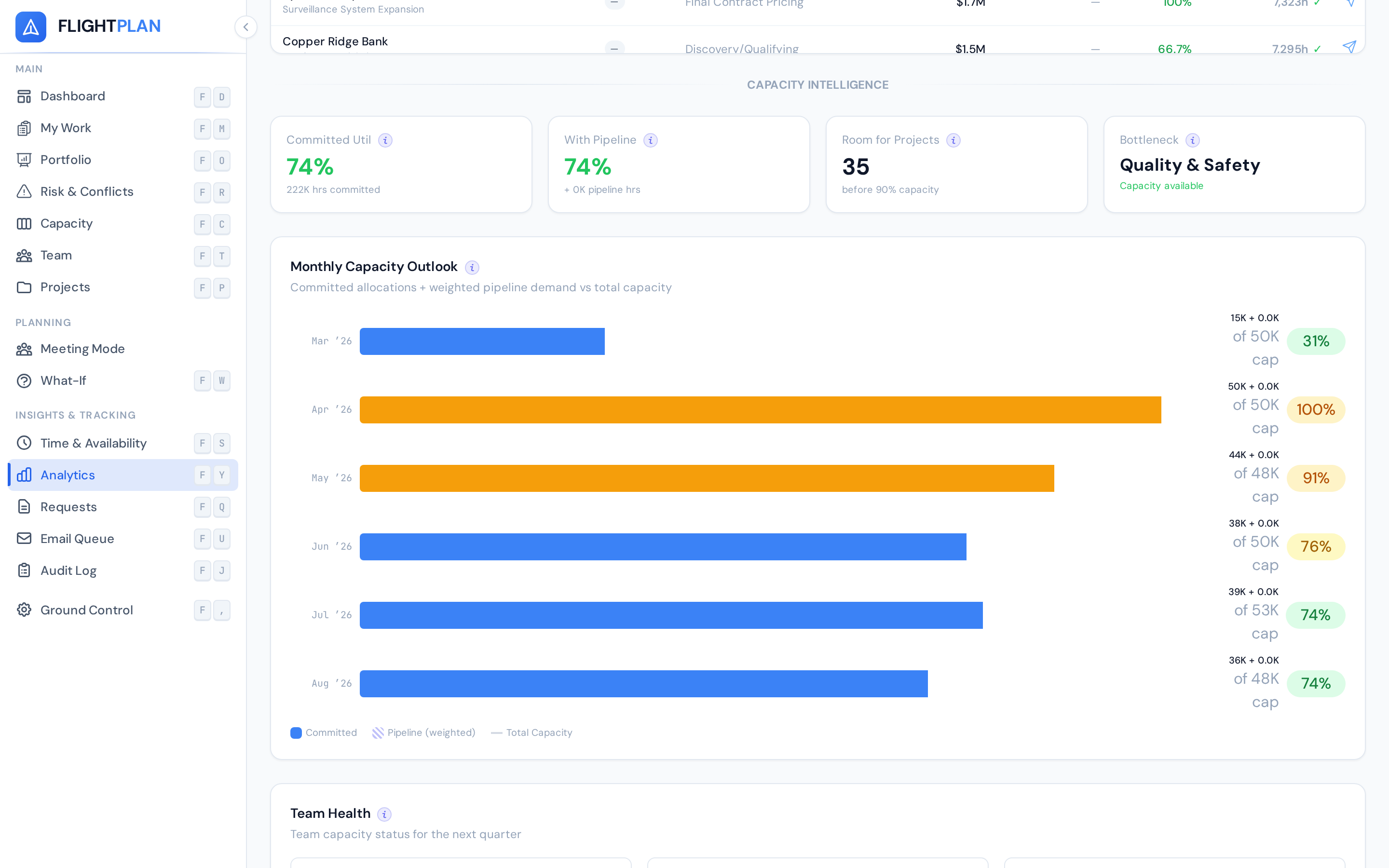Image resolution: width=1389 pixels, height=868 pixels.
Task: Click the Jun '26 blue capacity bar
Action: (x=663, y=546)
